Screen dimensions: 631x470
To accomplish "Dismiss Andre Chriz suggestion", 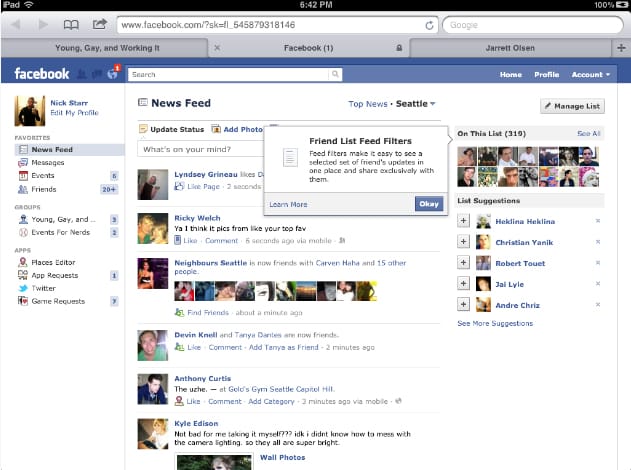I will 598,305.
